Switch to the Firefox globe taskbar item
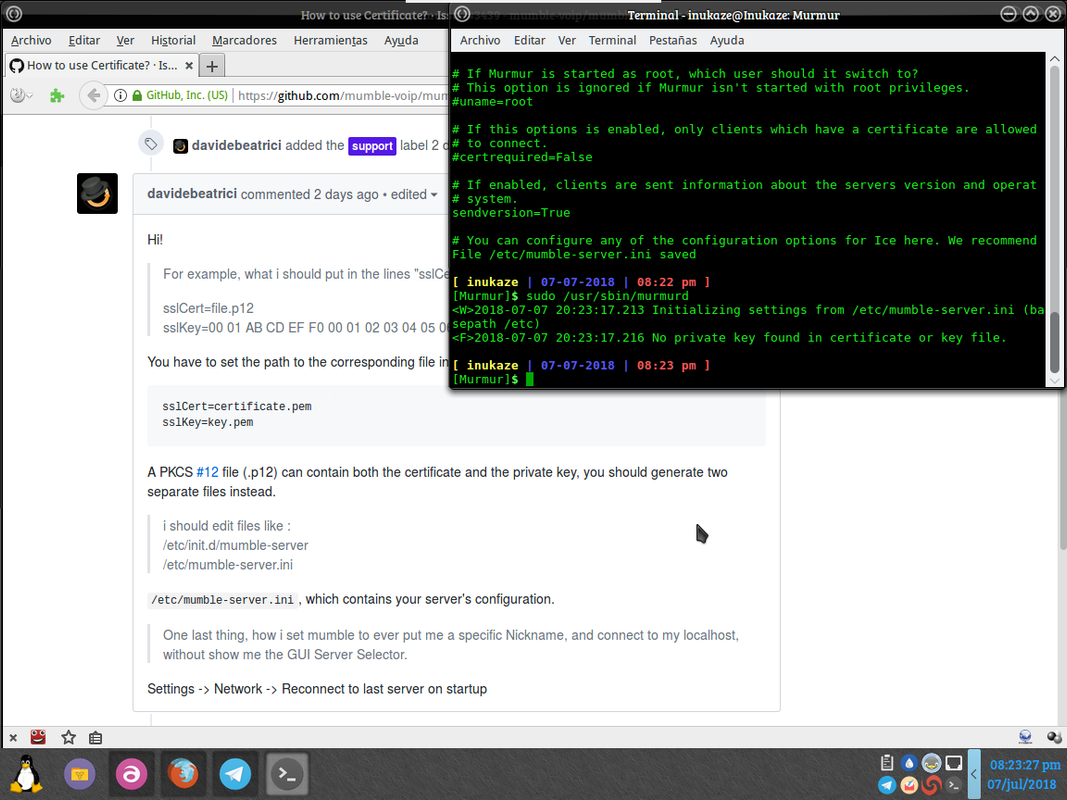Screen dimensions: 1067x800 [x=183, y=774]
